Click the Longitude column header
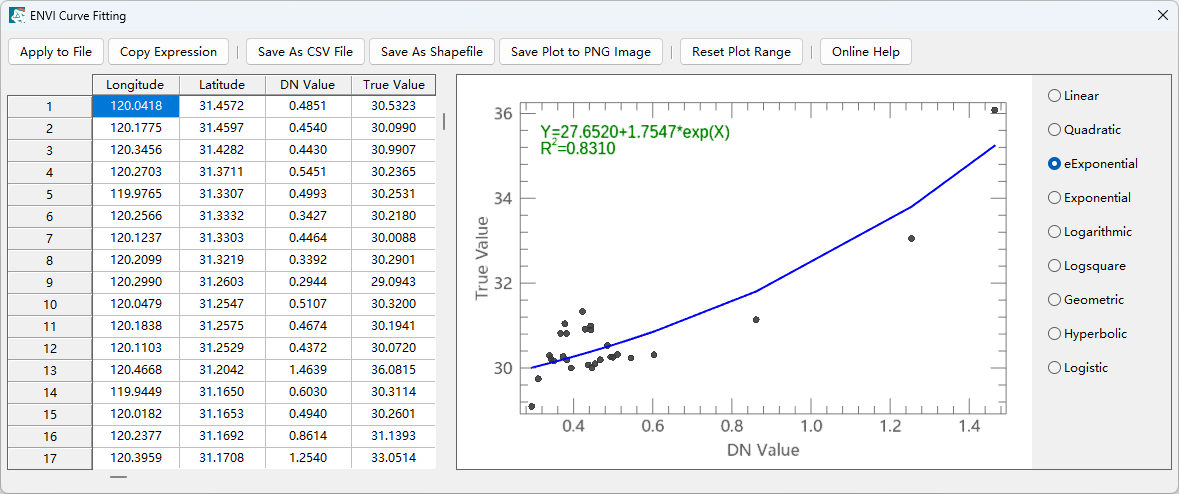1179x494 pixels. [136, 85]
